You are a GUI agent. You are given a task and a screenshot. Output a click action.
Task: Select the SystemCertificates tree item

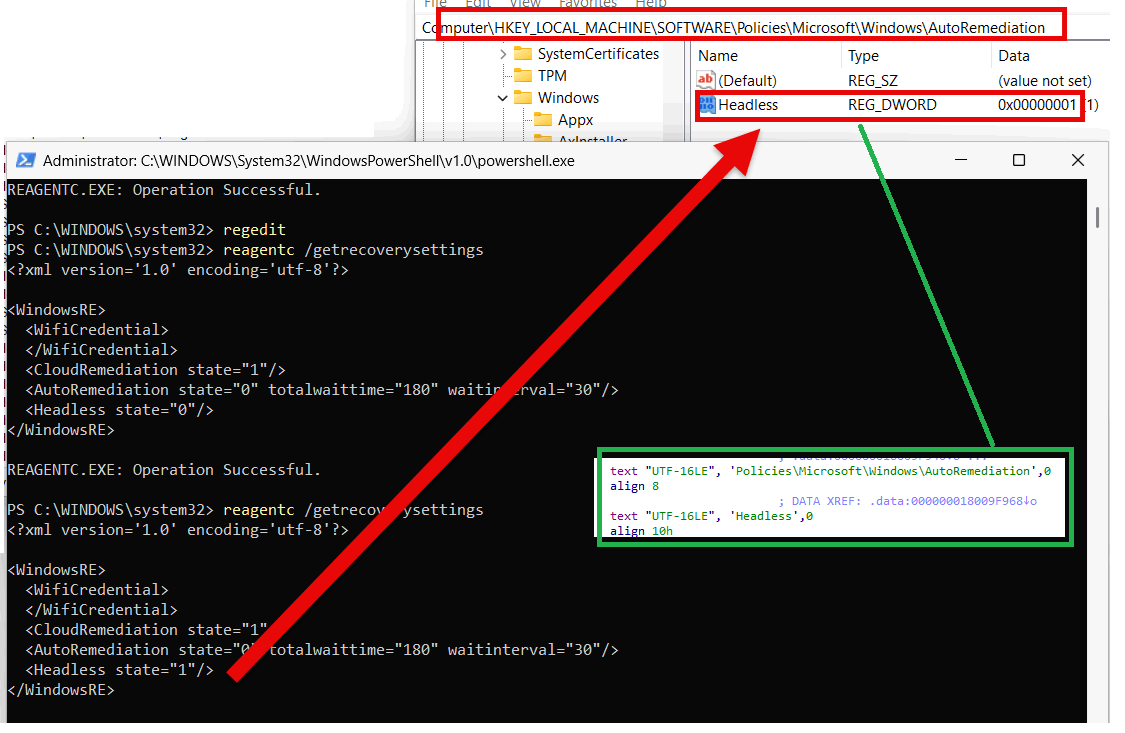pyautogui.click(x=598, y=55)
